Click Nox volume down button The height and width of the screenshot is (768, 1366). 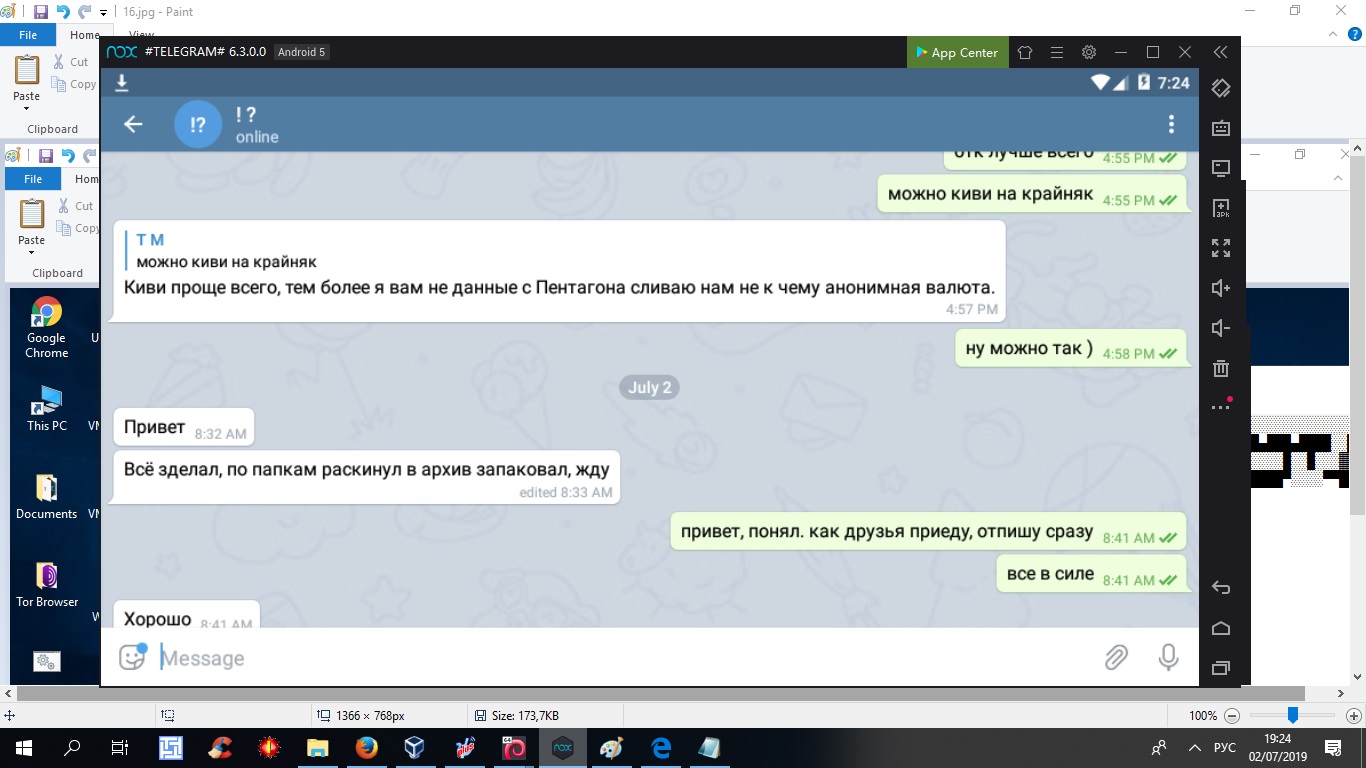point(1220,328)
